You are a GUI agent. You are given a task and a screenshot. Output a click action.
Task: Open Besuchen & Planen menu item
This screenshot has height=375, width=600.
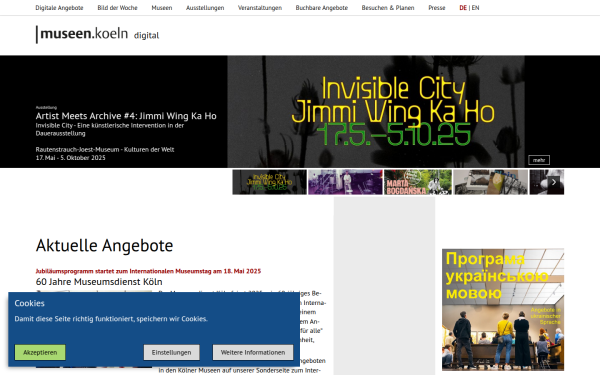388,8
